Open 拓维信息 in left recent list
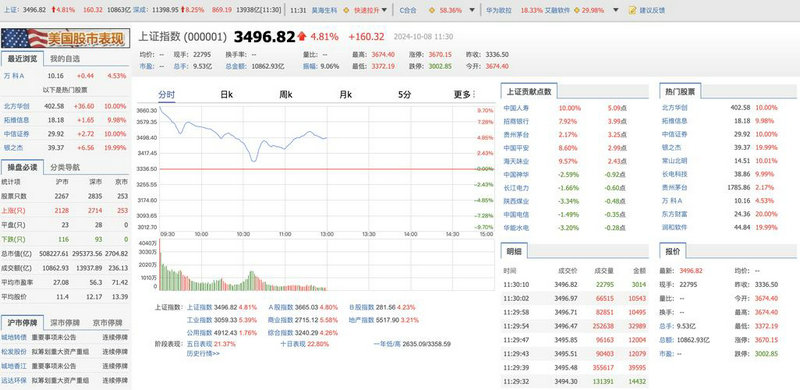 16,120
